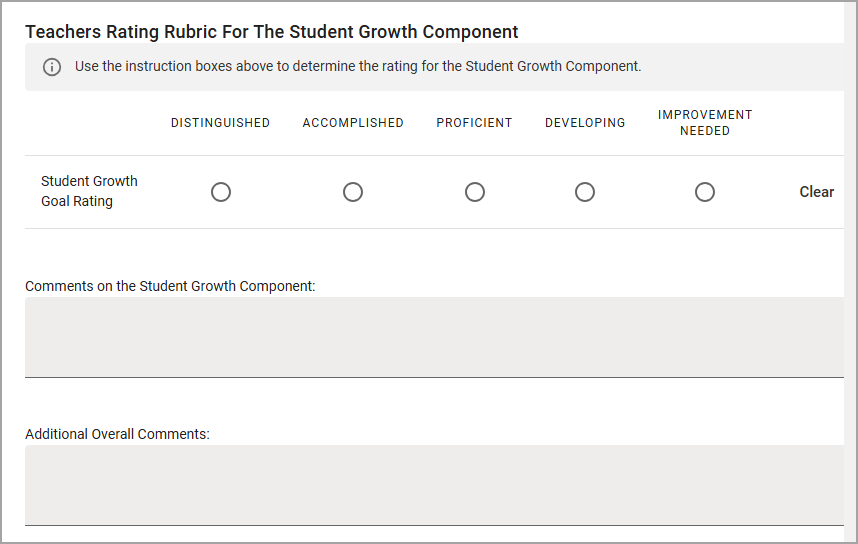The height and width of the screenshot is (544, 858).
Task: Choose the Accomplished rating radio button
Action: click(x=353, y=192)
